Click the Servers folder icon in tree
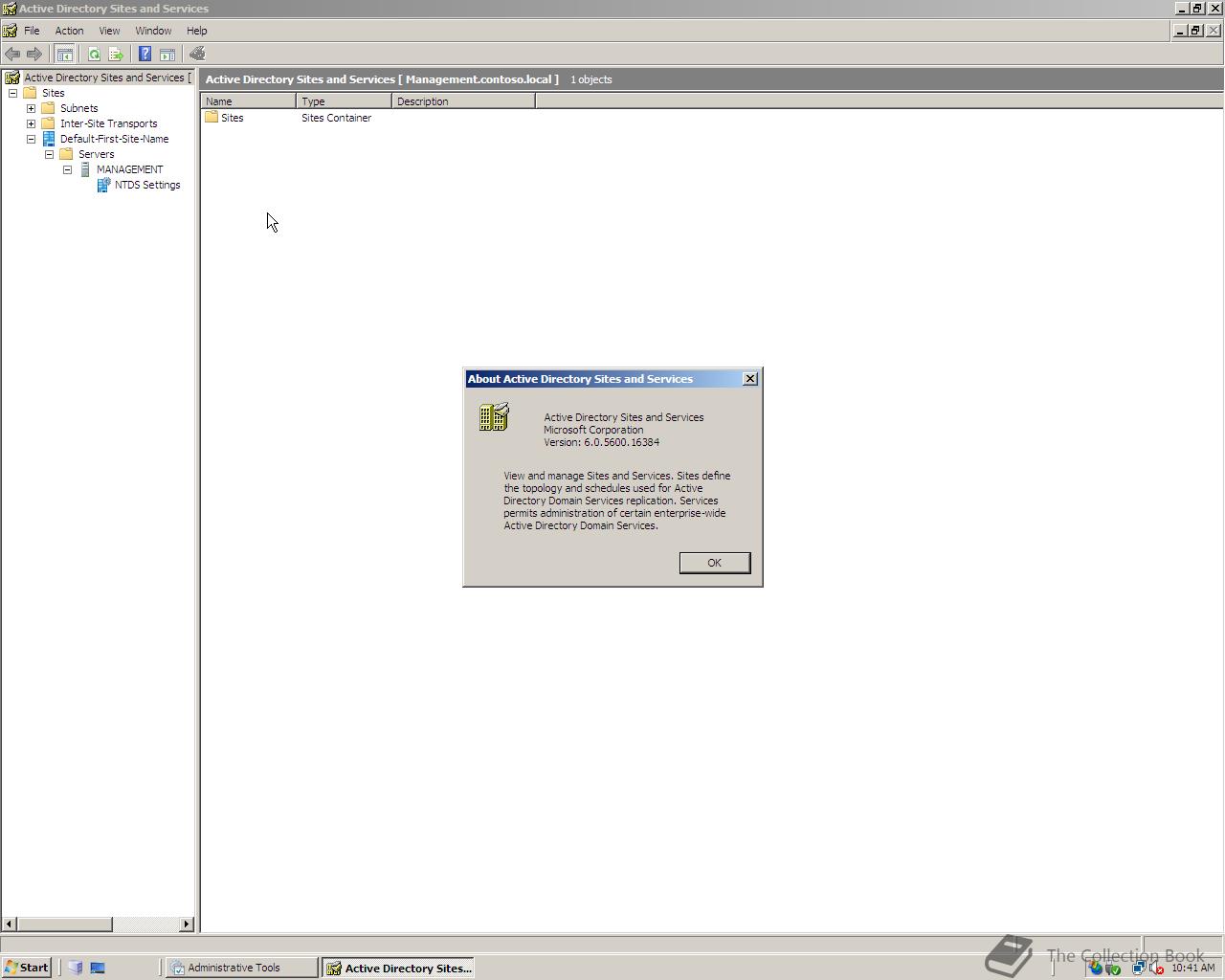 (67, 154)
